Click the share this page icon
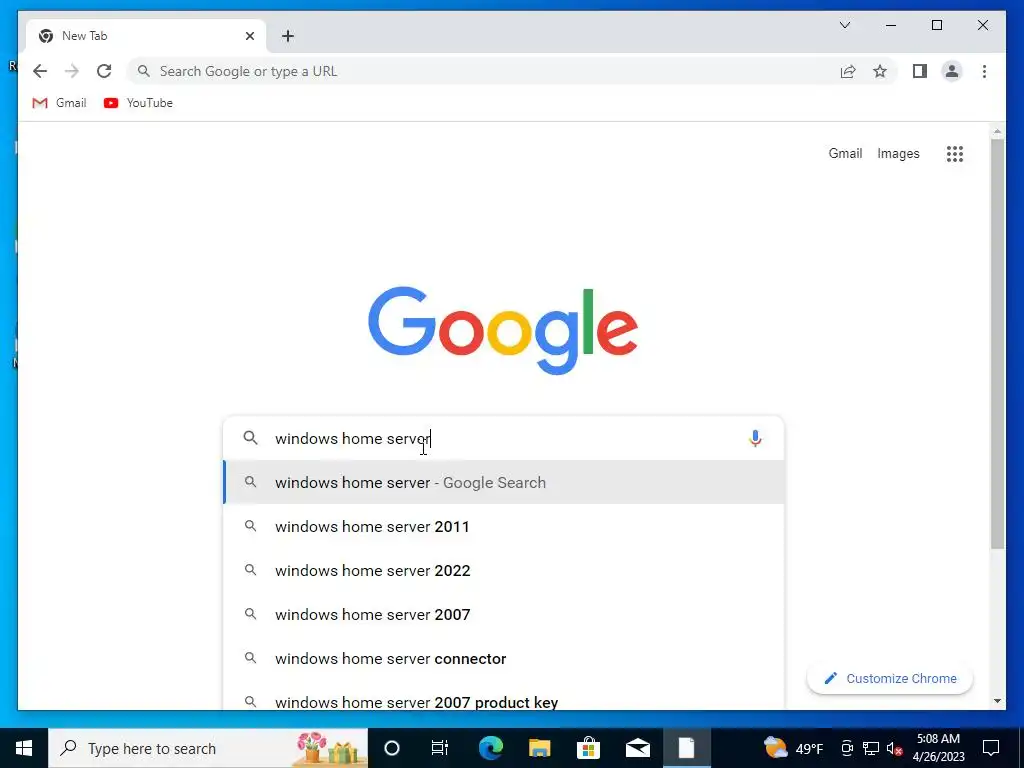1024x768 pixels. tap(848, 71)
